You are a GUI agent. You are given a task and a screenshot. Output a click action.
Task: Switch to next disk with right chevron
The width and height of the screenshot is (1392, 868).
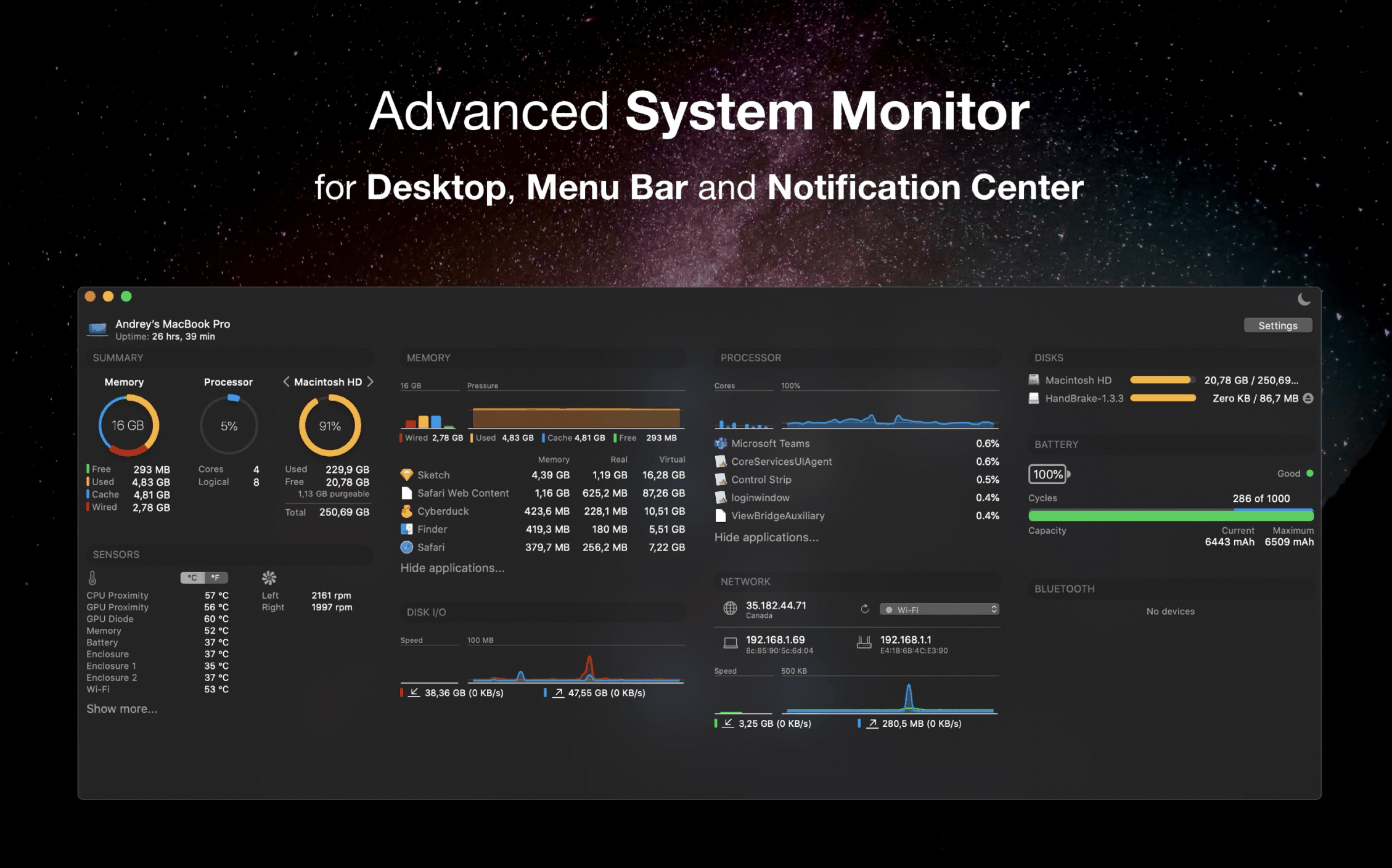click(x=370, y=382)
